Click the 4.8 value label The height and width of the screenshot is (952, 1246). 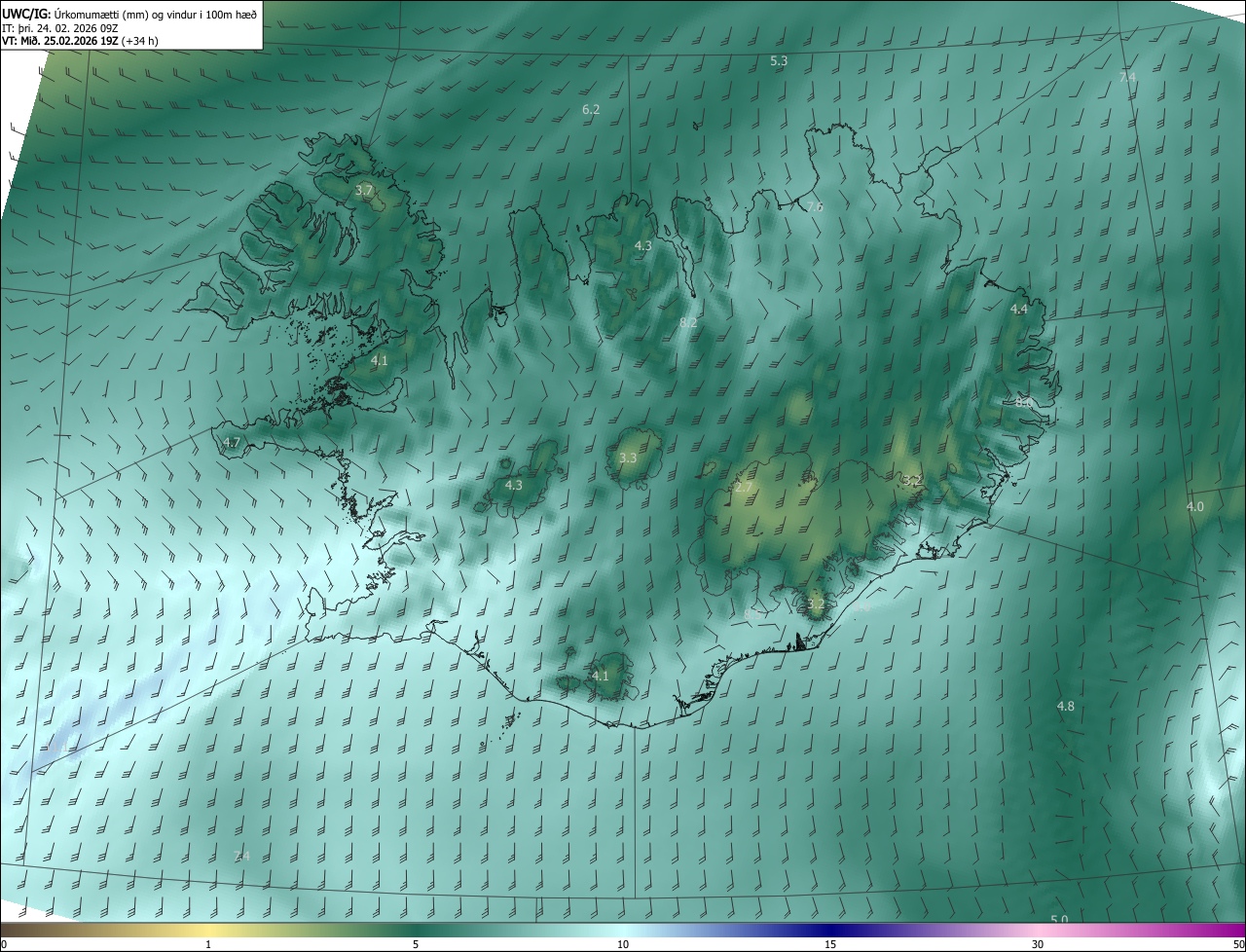(1066, 706)
